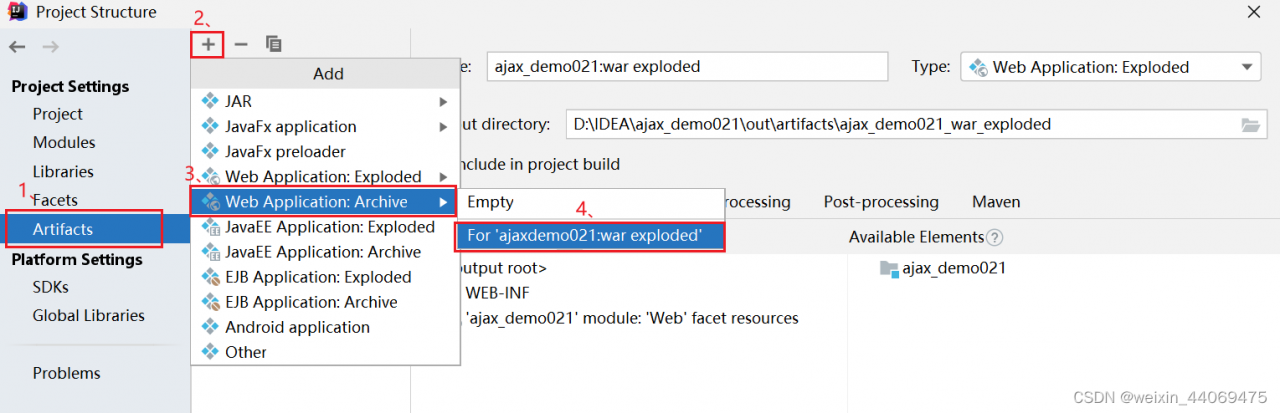
Task: Click the output directory browse folder icon
Action: 1250,125
